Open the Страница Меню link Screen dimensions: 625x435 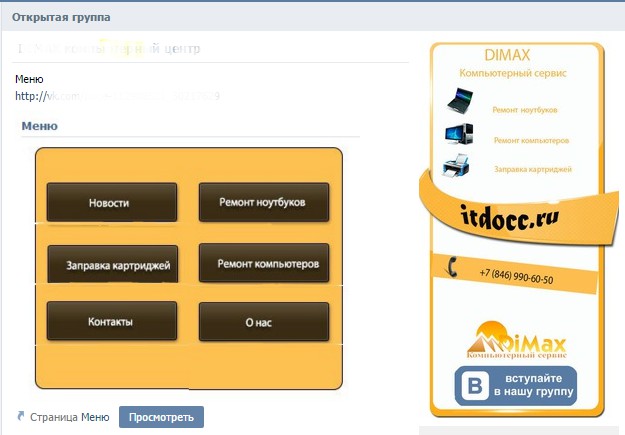tap(69, 417)
